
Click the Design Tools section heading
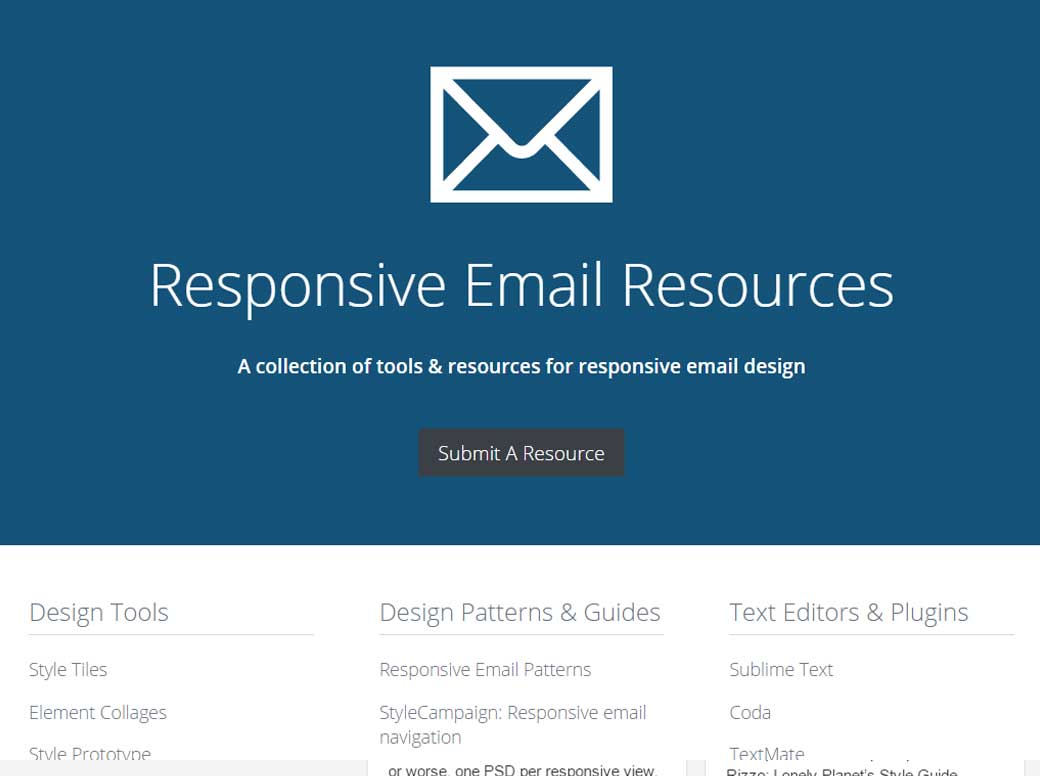pyautogui.click(x=99, y=612)
